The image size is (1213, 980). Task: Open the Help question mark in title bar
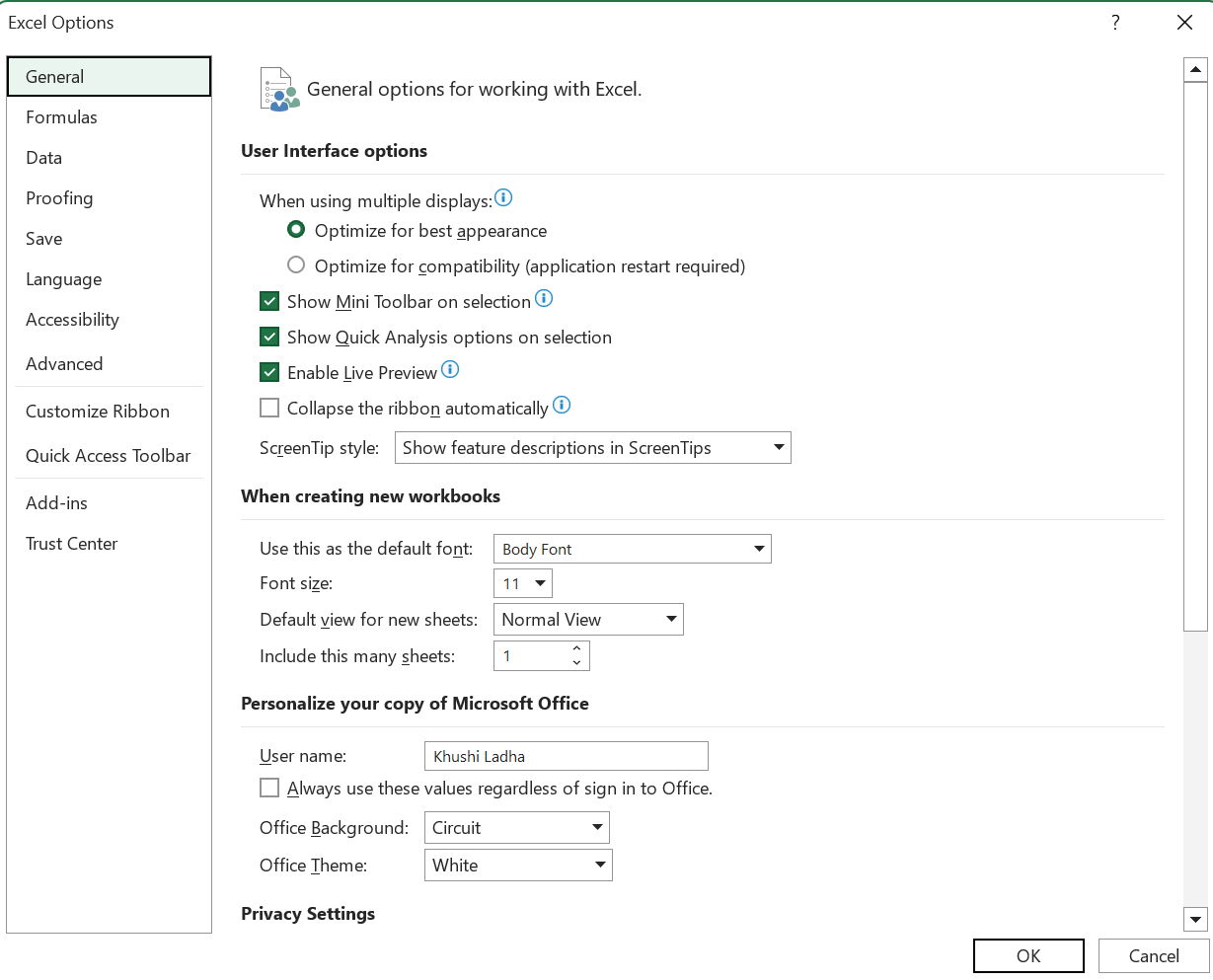click(1115, 23)
